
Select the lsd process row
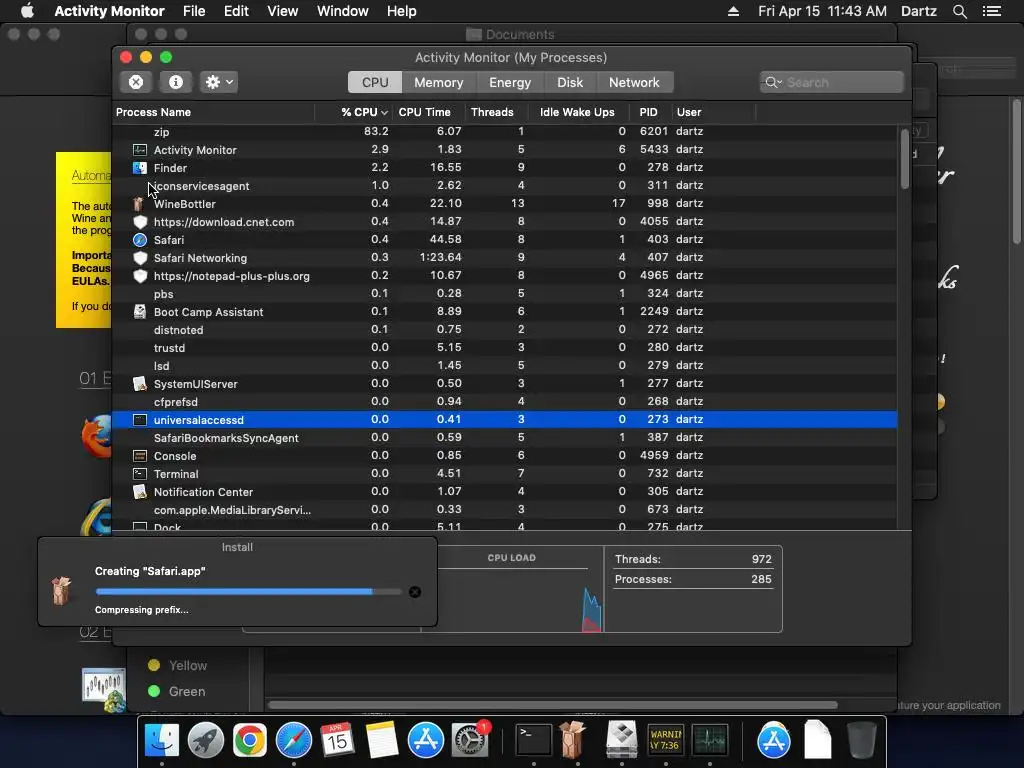click(505, 366)
